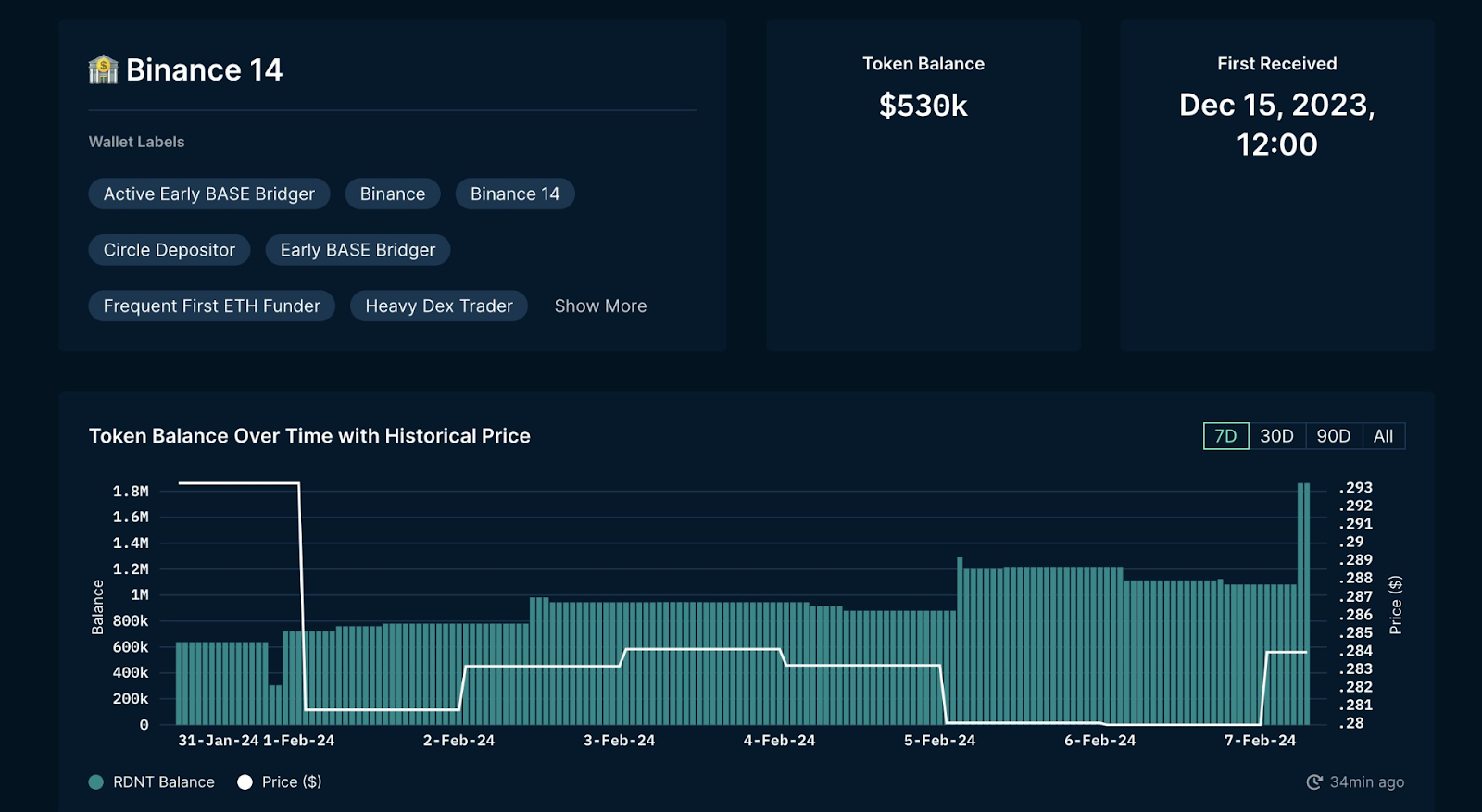Select the Early BASE Bridger label
Screen dimensions: 1482x812
pos(358,250)
